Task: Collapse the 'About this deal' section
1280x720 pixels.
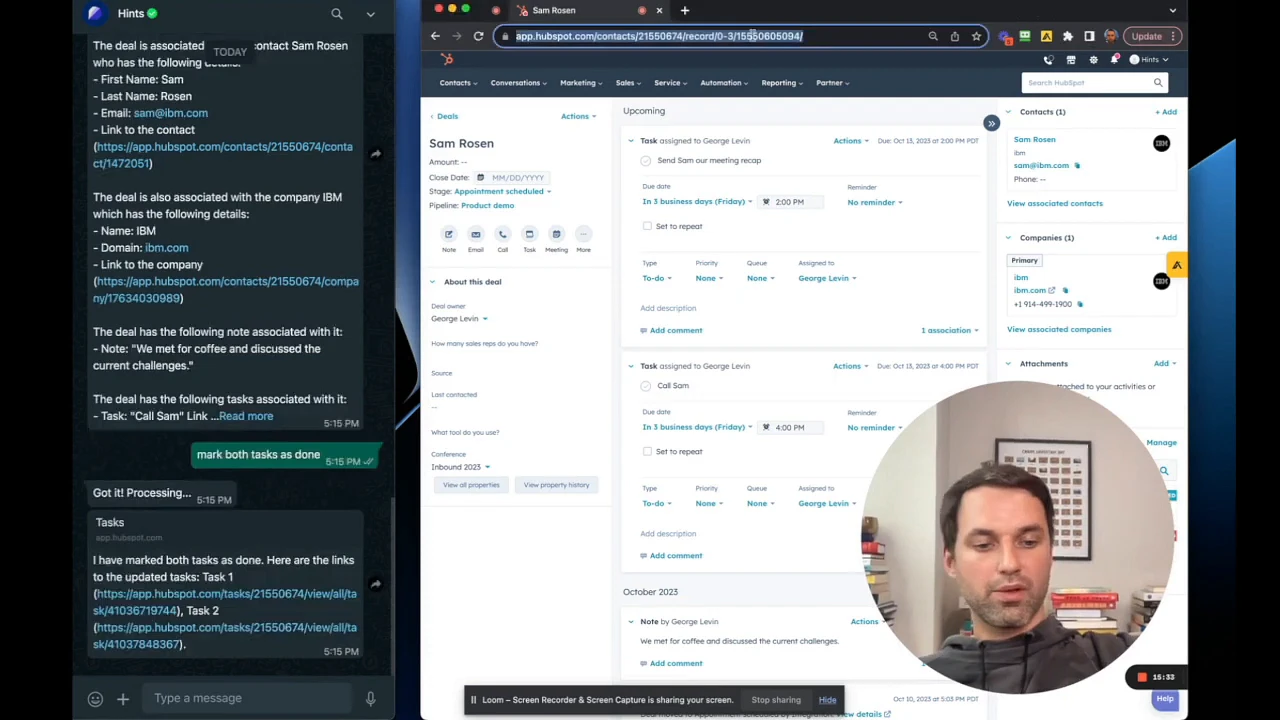Action: pos(433,282)
